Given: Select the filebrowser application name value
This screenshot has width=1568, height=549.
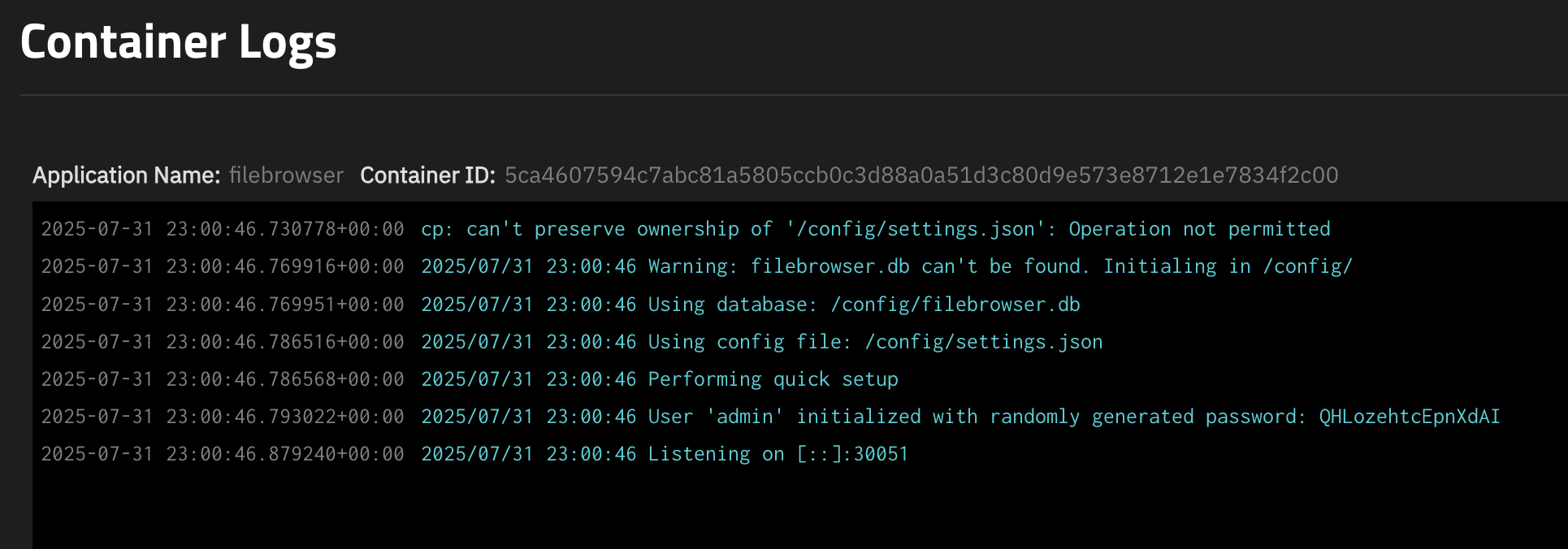Looking at the screenshot, I should point(286,175).
